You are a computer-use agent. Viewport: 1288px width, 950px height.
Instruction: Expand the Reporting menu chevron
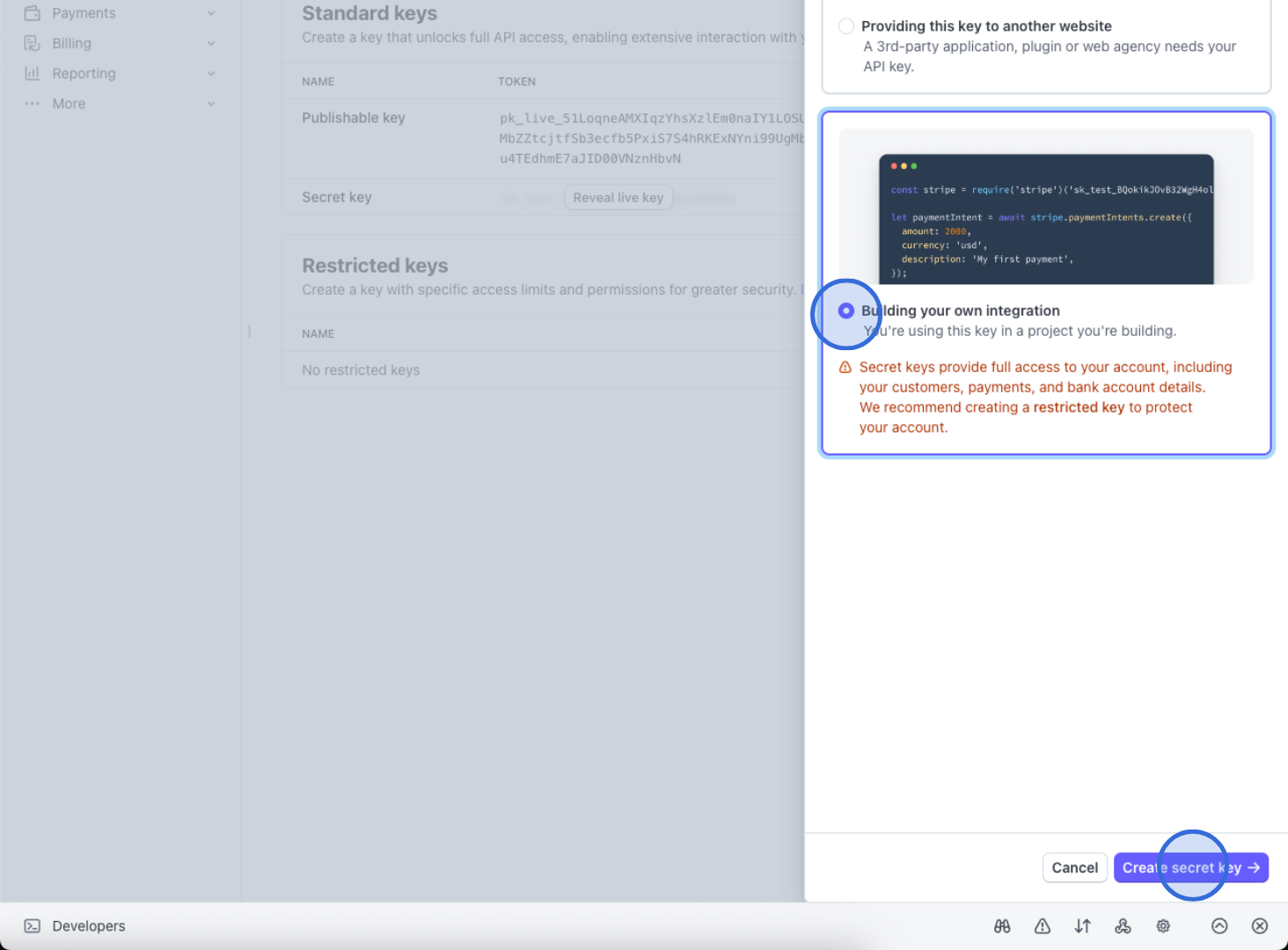click(x=211, y=74)
